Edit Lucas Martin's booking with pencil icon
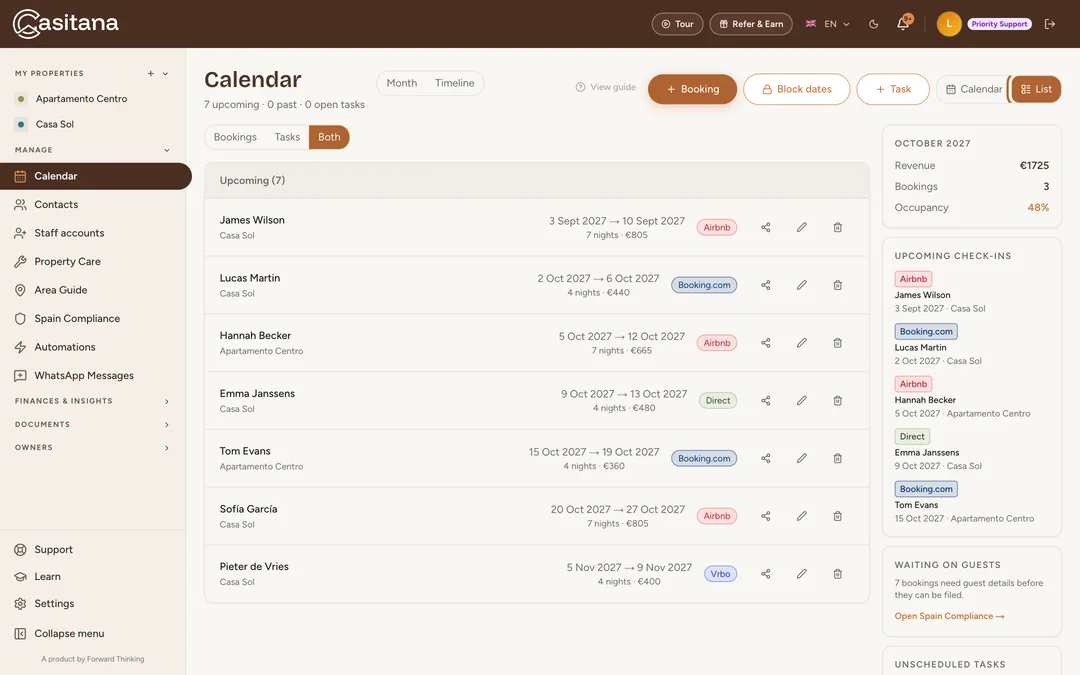This screenshot has height=675, width=1080. 802,285
